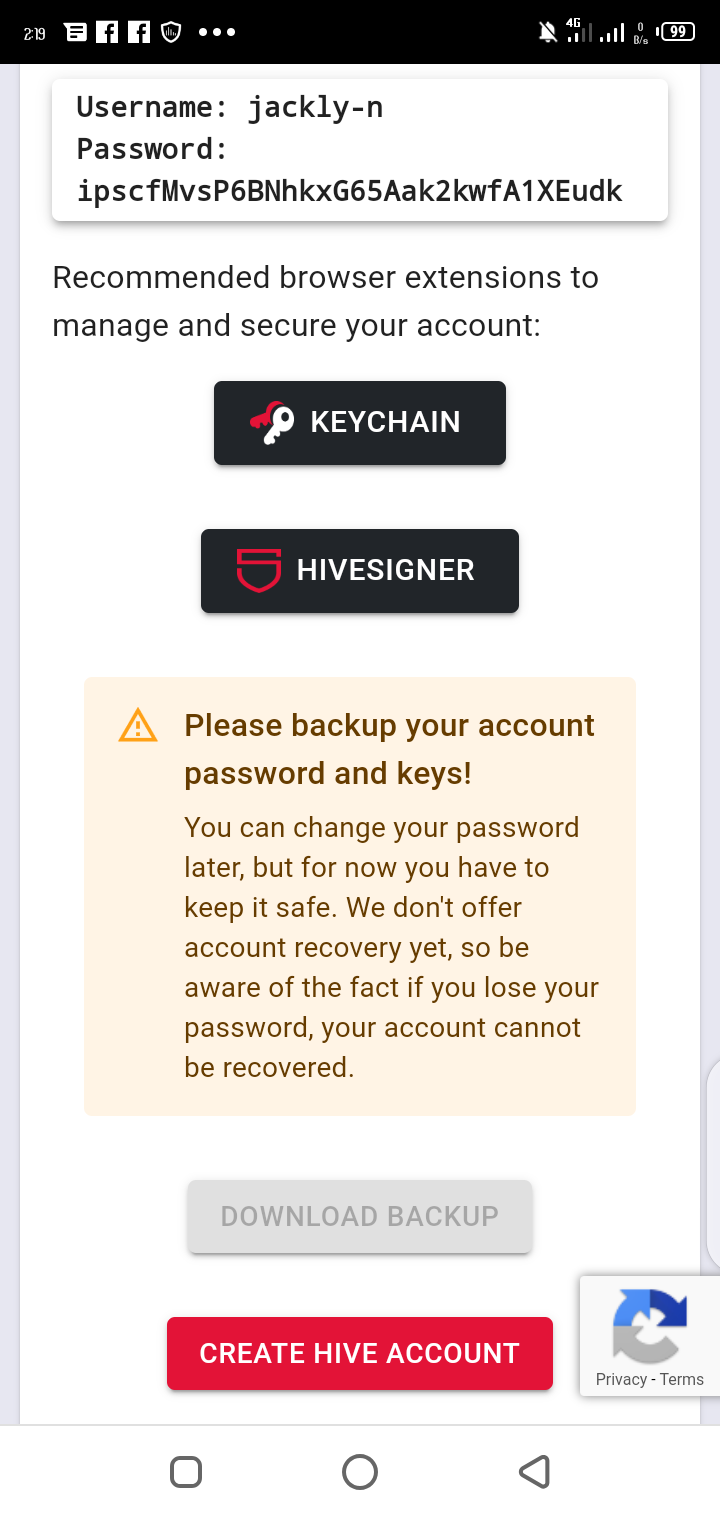Tap the reCAPTCHA arrows logo

[x=650, y=1326]
